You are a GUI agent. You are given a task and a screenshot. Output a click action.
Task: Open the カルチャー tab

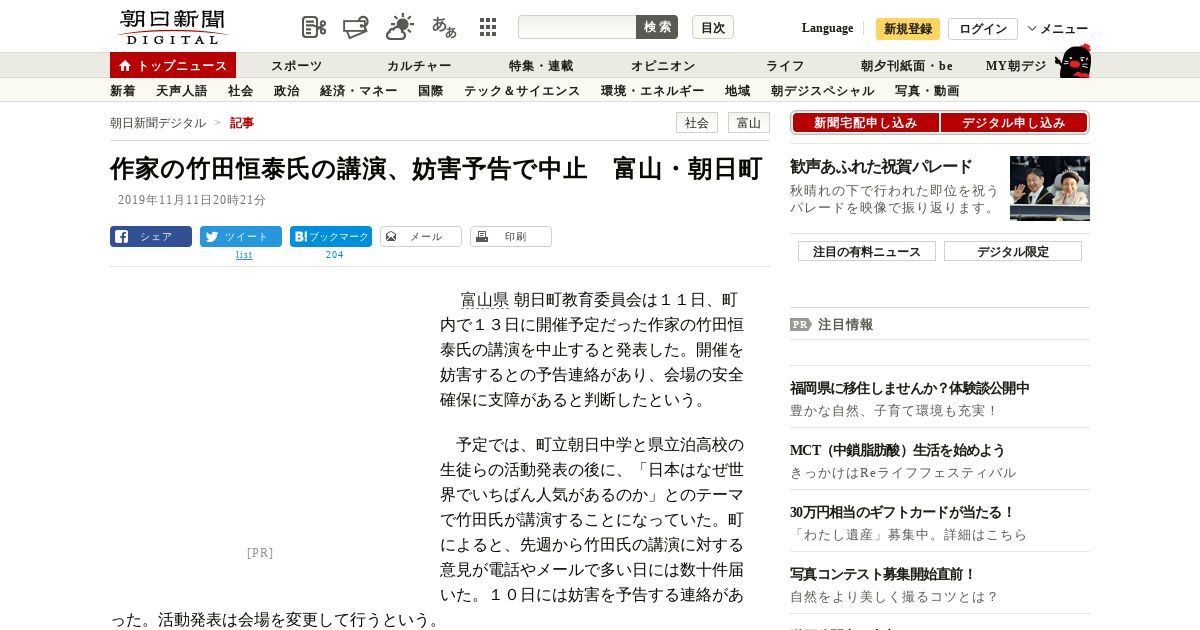(419, 65)
